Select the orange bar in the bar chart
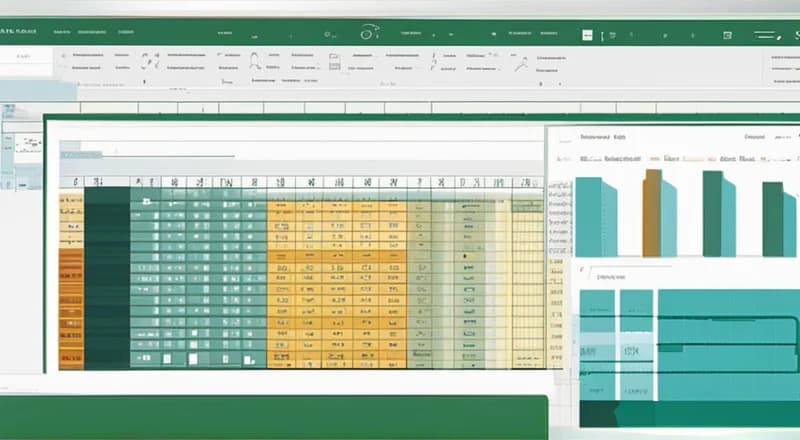 pos(652,212)
